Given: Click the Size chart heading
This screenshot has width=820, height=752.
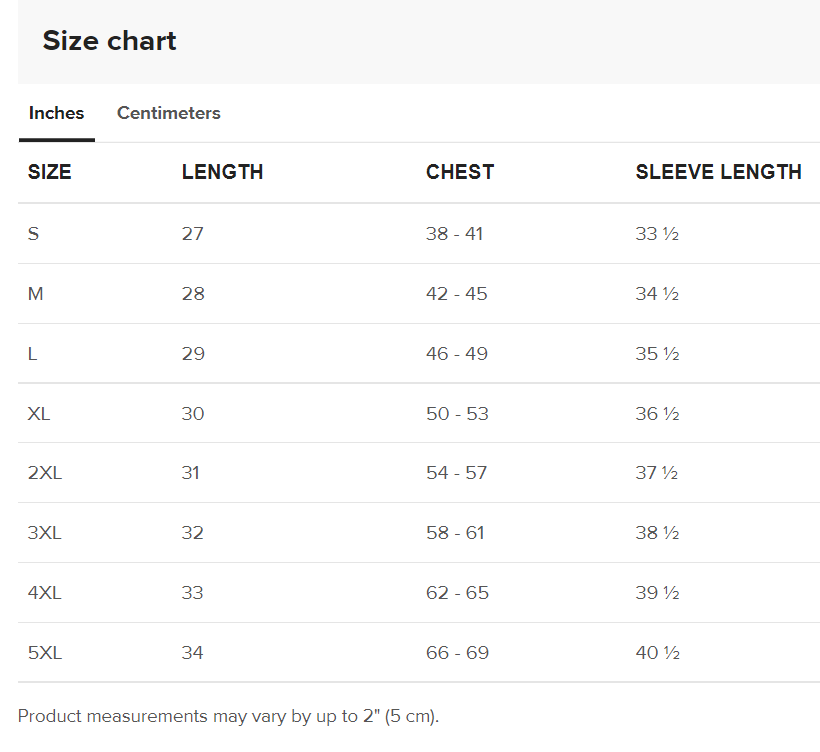Looking at the screenshot, I should pyautogui.click(x=109, y=41).
